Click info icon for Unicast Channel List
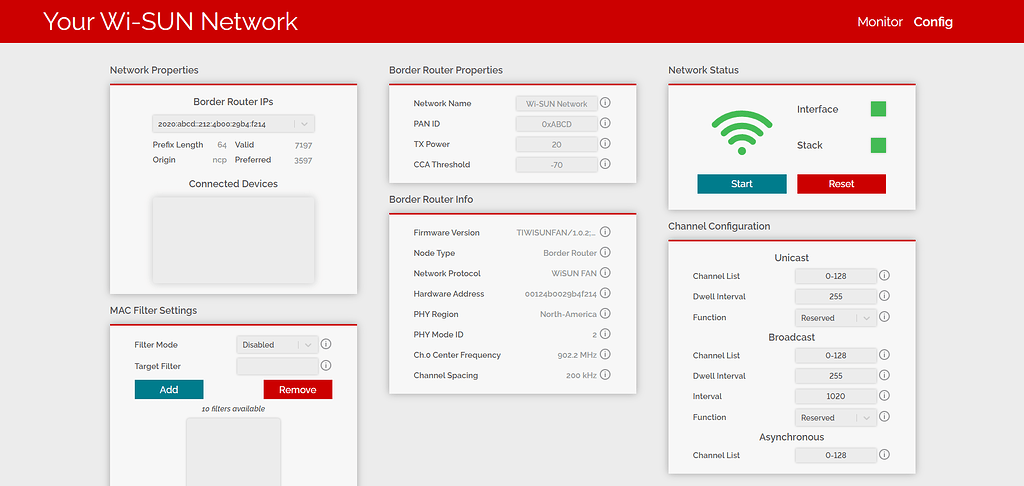 (x=884, y=276)
